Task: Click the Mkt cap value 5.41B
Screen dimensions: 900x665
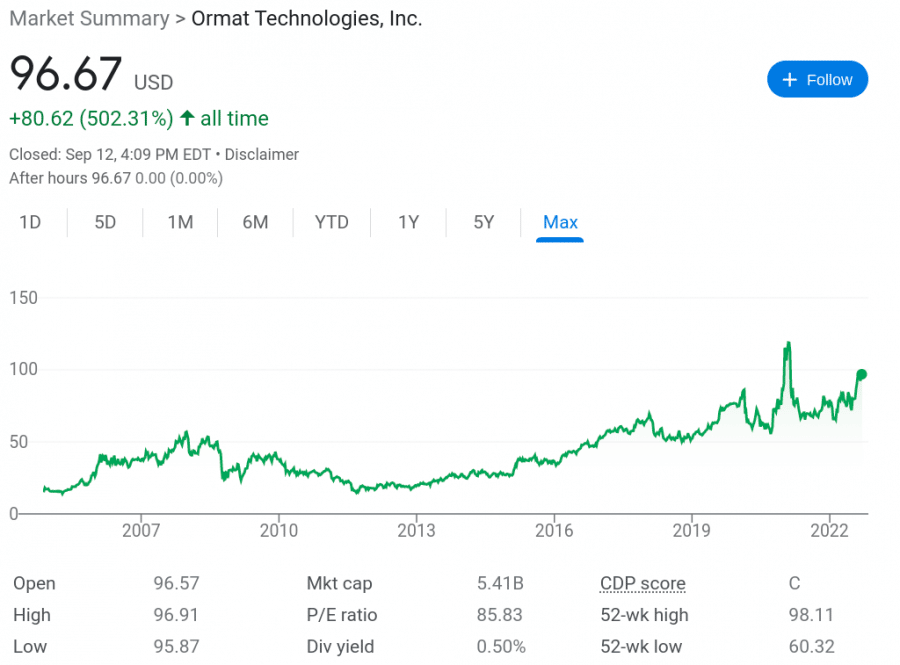Action: (499, 583)
